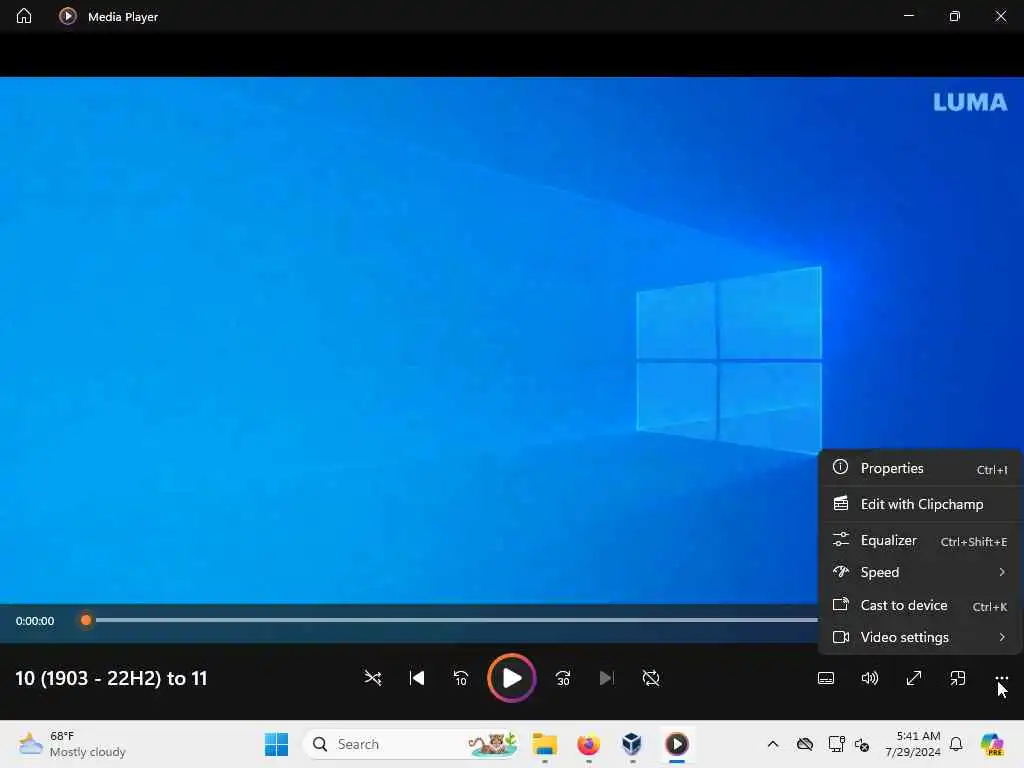Click the orange seek bar handle
This screenshot has height=768, width=1024.
86,620
